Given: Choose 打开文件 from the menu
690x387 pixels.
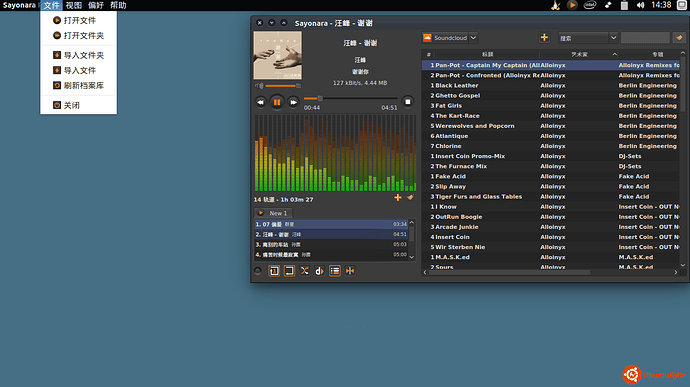Looking at the screenshot, I should point(78,20).
